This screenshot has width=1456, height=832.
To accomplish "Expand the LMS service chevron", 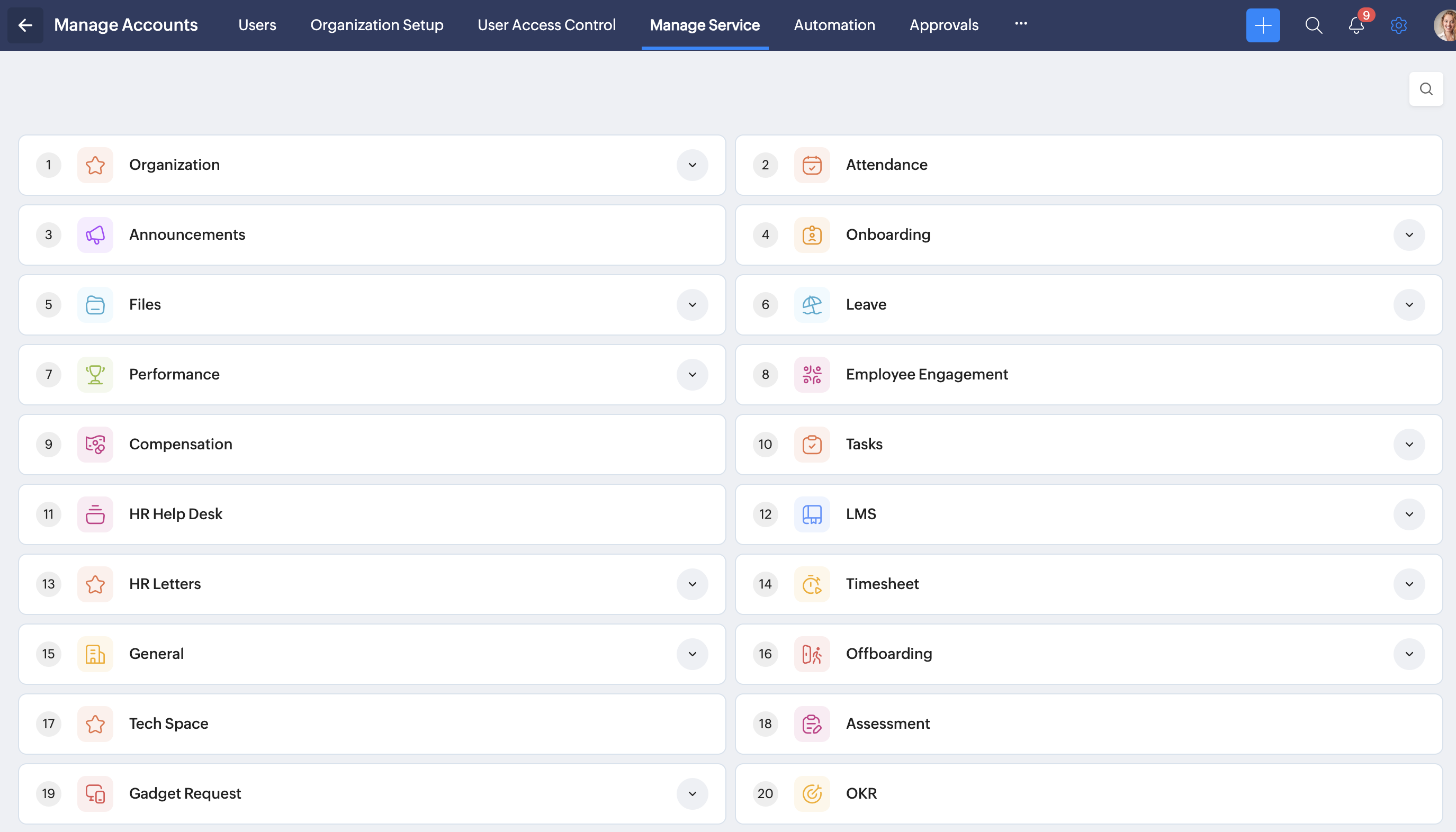I will coord(1408,514).
